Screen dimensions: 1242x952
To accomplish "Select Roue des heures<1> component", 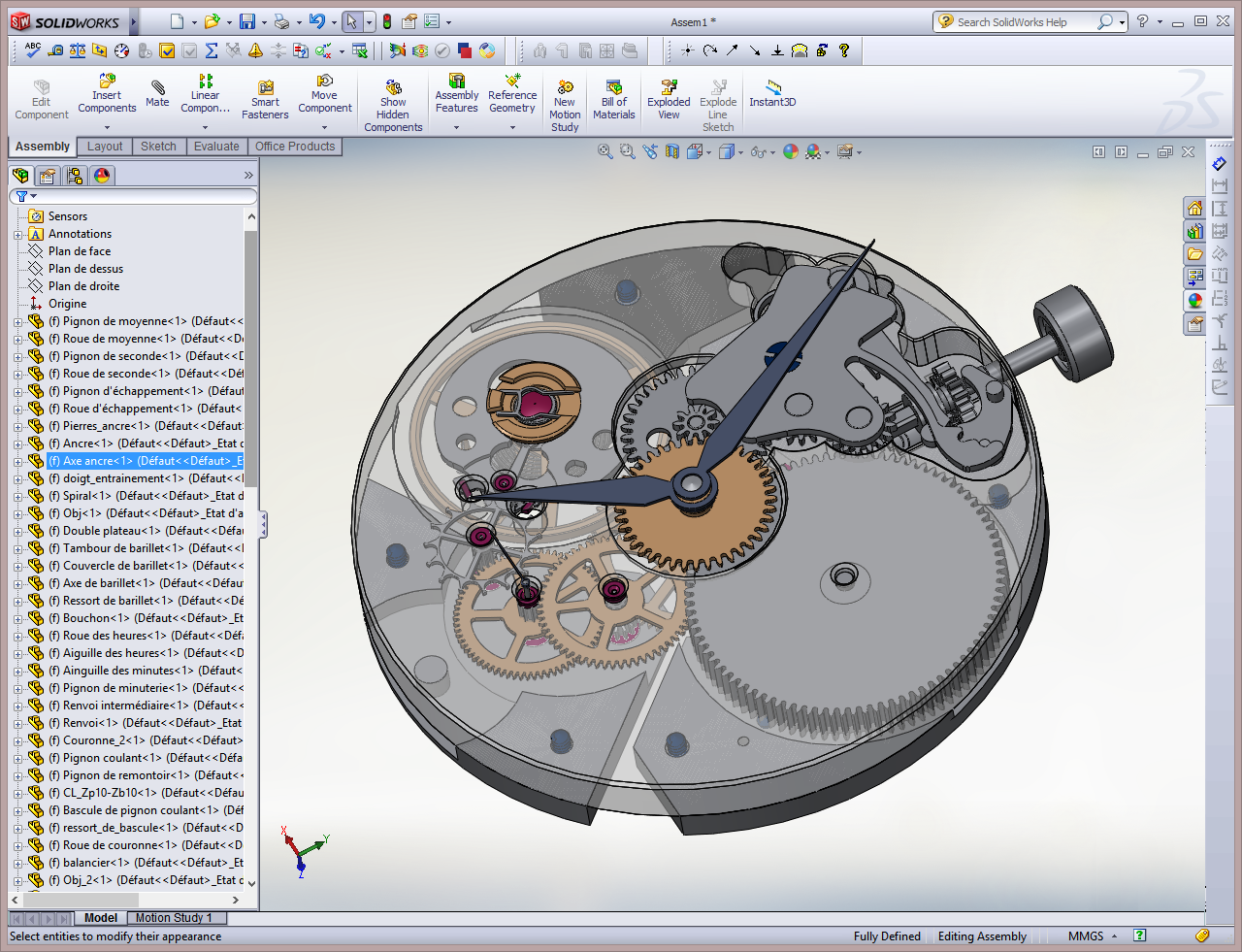I will [114, 636].
